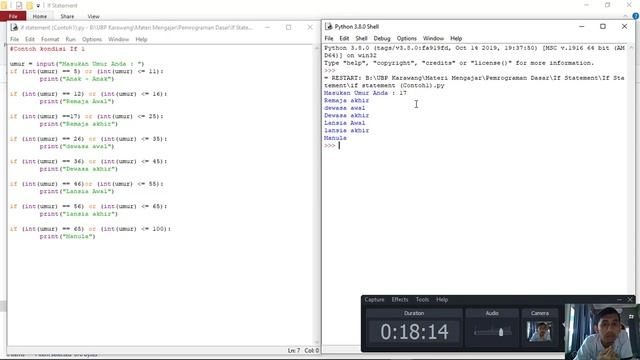Minimize the recorder widget
The width and height of the screenshot is (640, 360).
(x=620, y=300)
